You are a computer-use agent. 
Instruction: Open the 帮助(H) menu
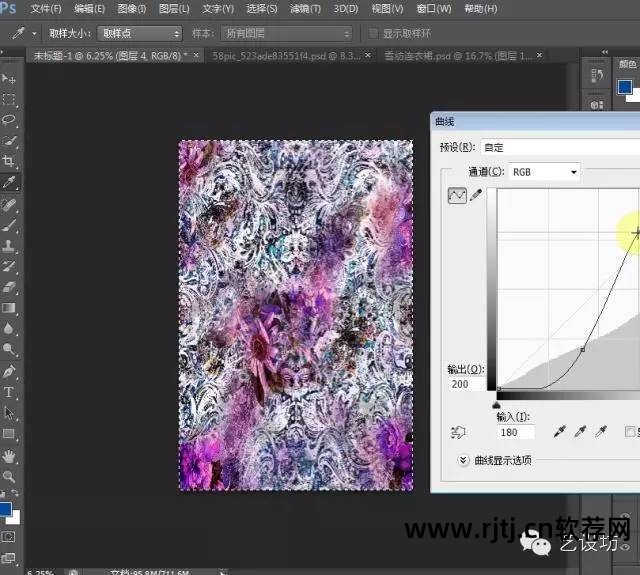pyautogui.click(x=481, y=9)
